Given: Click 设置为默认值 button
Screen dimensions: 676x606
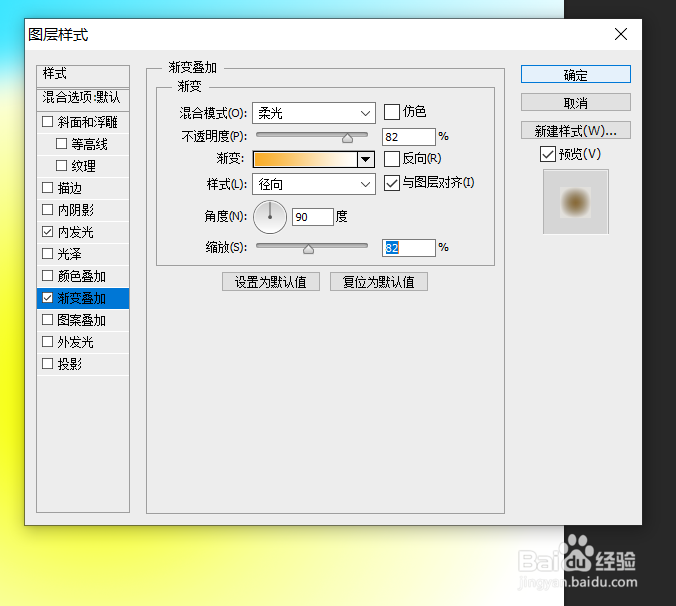Looking at the screenshot, I should click(x=271, y=281).
